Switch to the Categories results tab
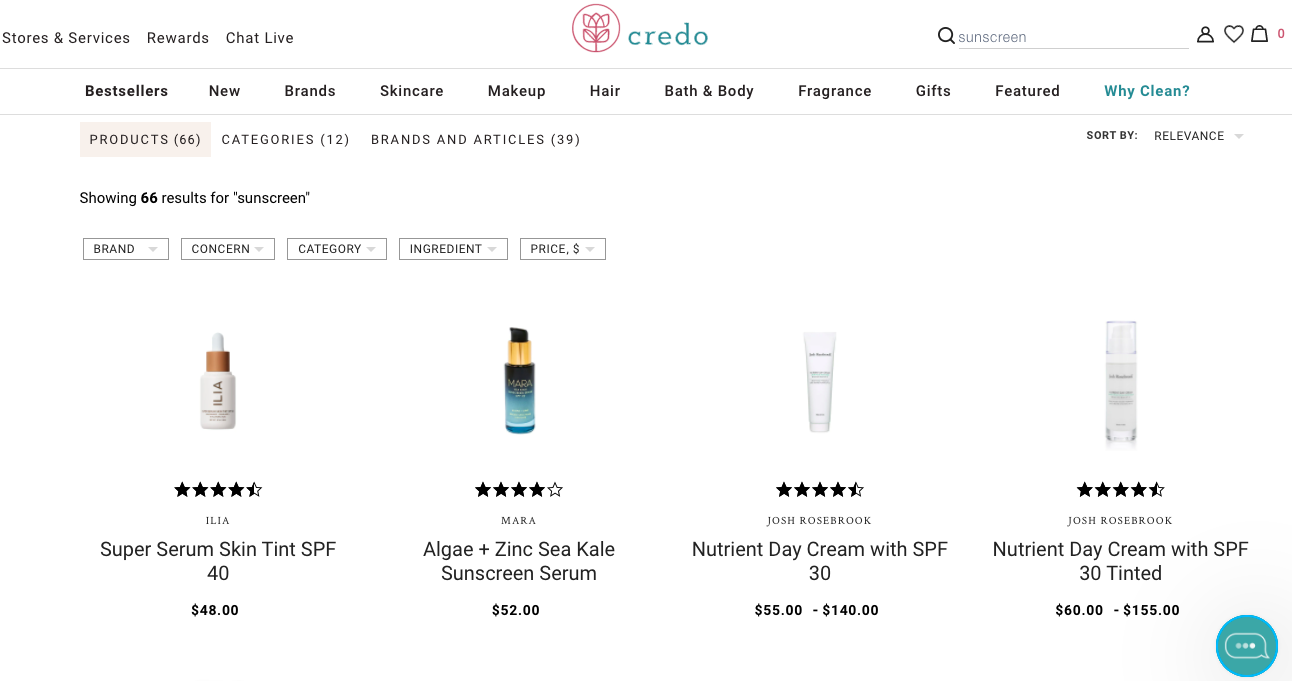 (286, 139)
